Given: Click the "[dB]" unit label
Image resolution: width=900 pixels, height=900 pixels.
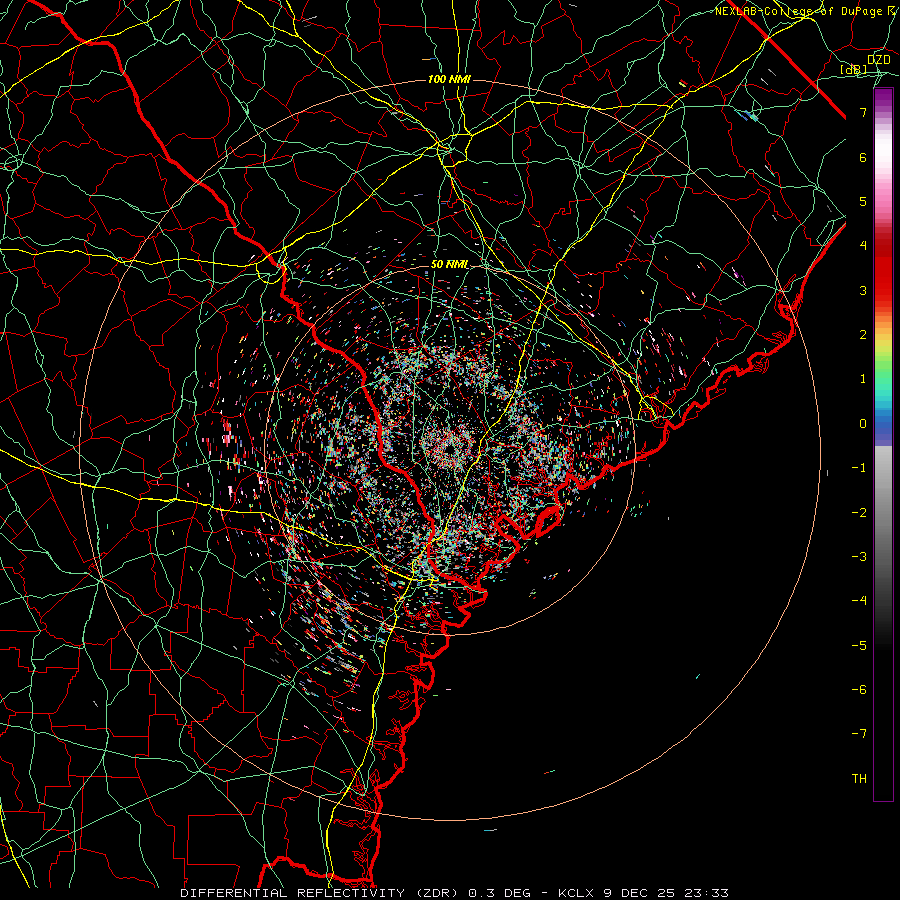Looking at the screenshot, I should coord(854,69).
